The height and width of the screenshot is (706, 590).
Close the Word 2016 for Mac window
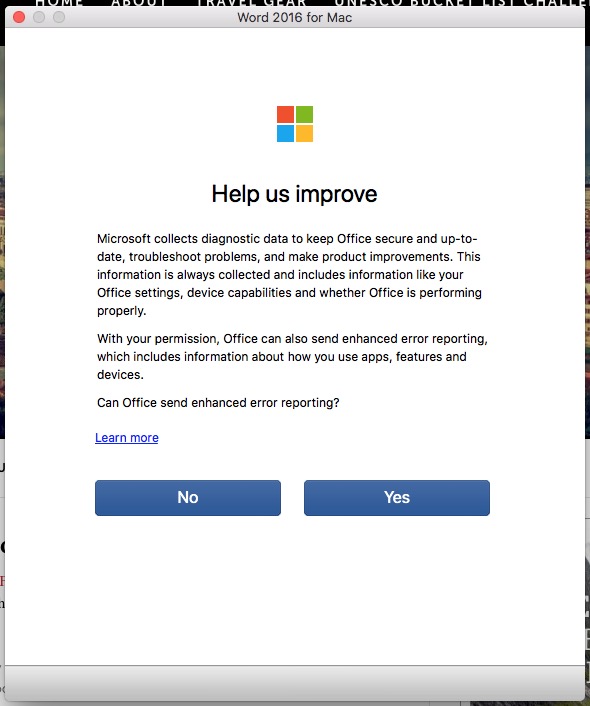coord(19,17)
